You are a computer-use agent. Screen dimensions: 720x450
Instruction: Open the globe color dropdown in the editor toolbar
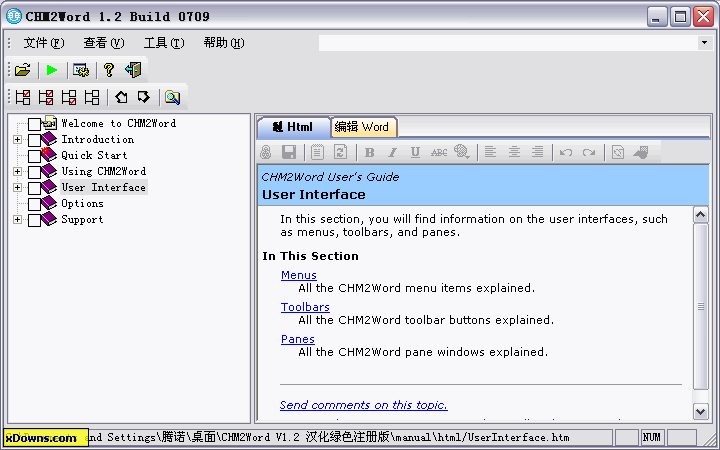[462, 152]
